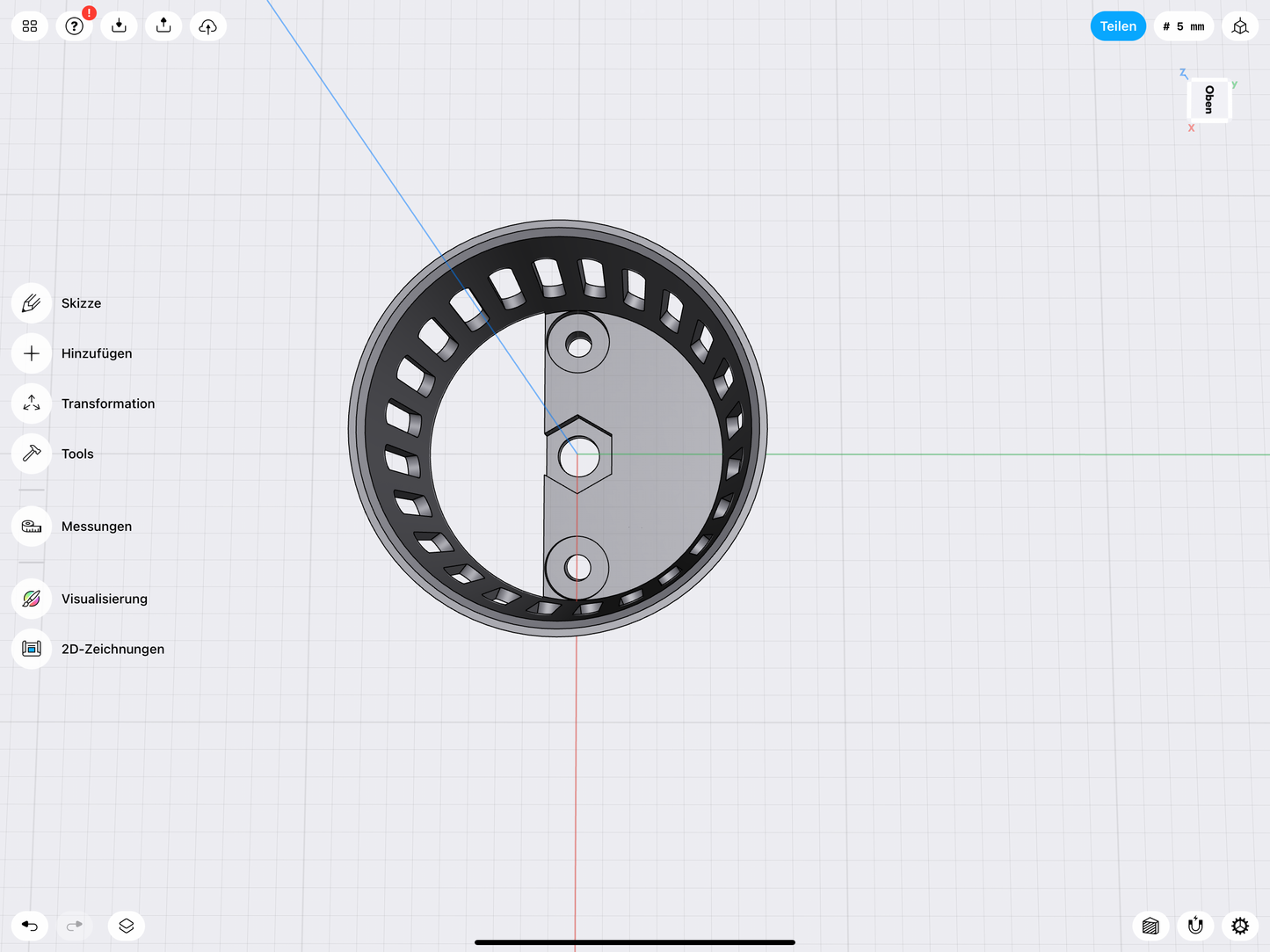This screenshot has width=1270, height=952.
Task: Click the red notification badge on help
Action: (x=89, y=13)
